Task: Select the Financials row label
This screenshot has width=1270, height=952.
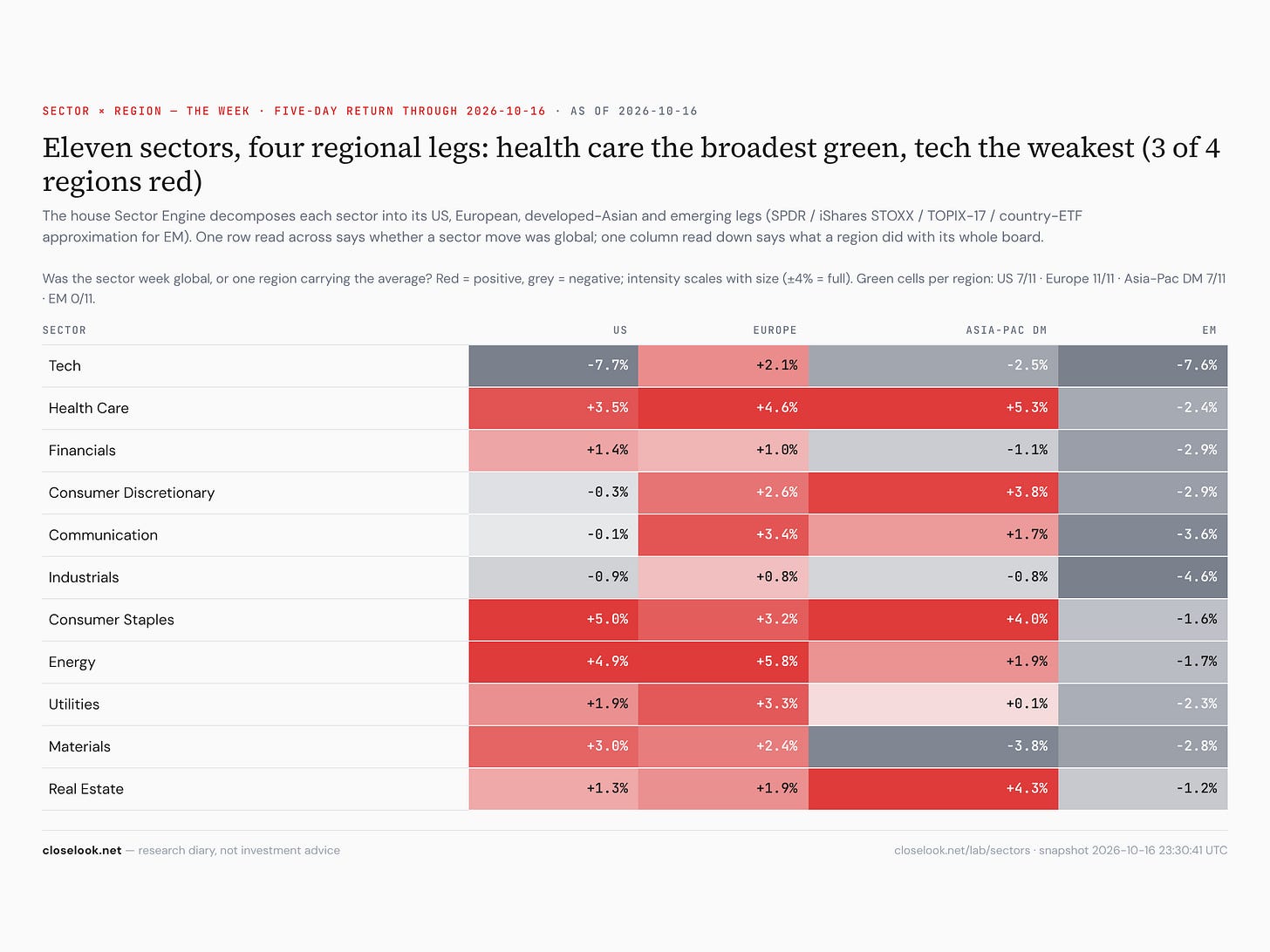Action: coord(82,451)
